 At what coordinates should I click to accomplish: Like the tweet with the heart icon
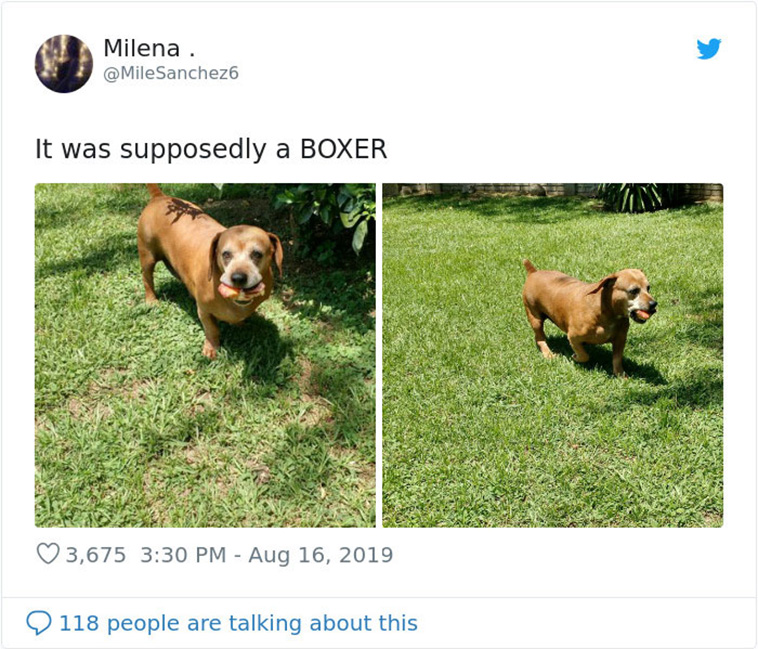pyautogui.click(x=48, y=554)
